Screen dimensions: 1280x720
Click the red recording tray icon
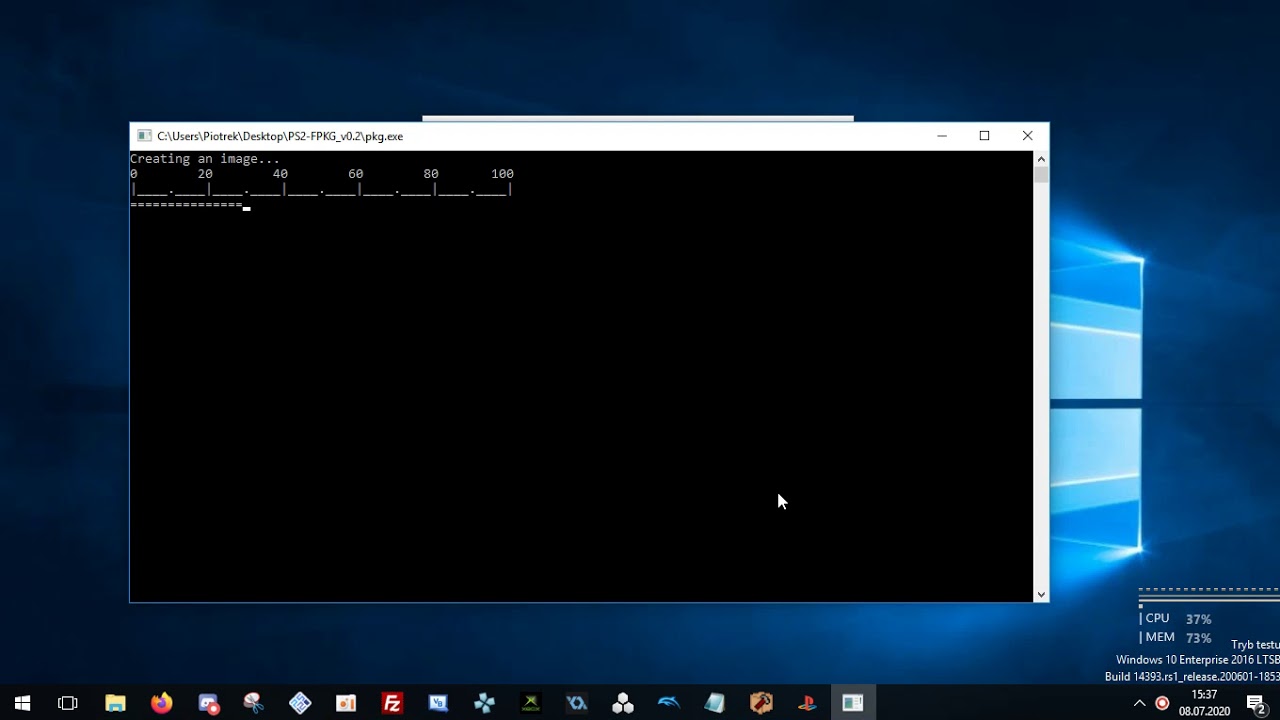[1162, 703]
